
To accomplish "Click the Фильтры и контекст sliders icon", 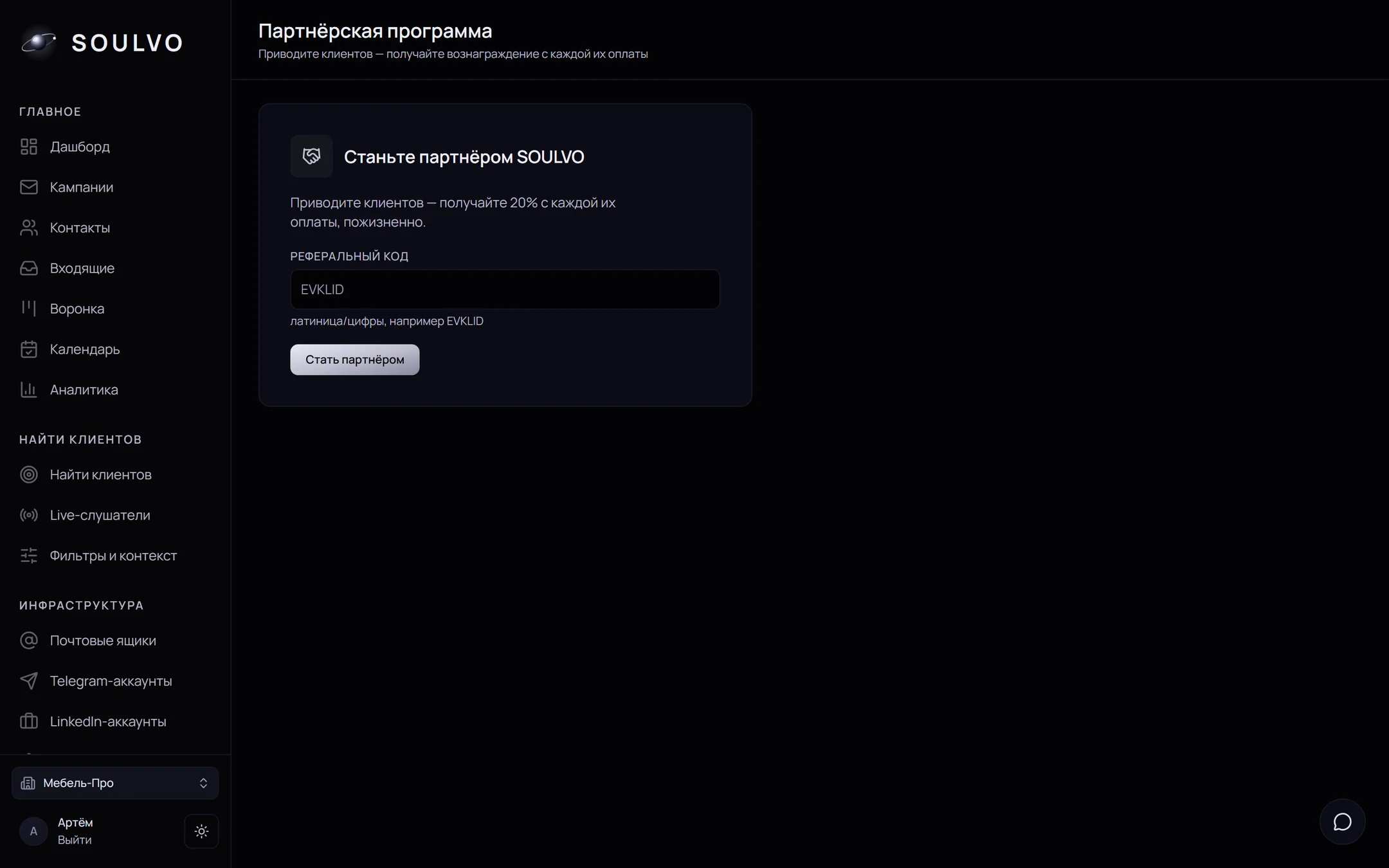I will click(29, 556).
